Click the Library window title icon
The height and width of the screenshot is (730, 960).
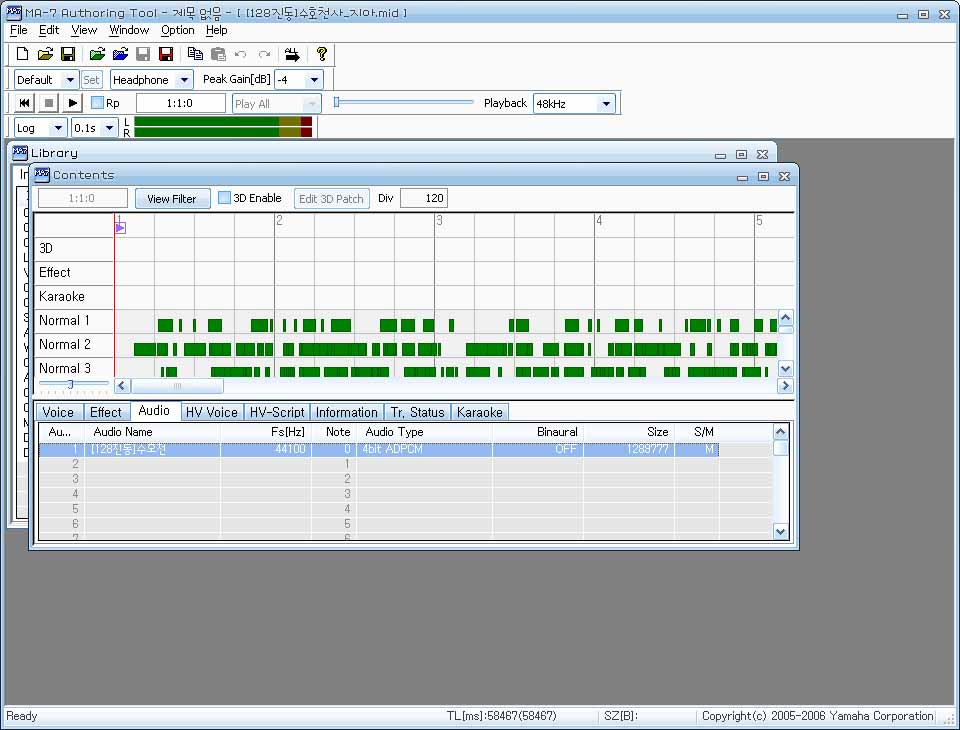pos(20,152)
